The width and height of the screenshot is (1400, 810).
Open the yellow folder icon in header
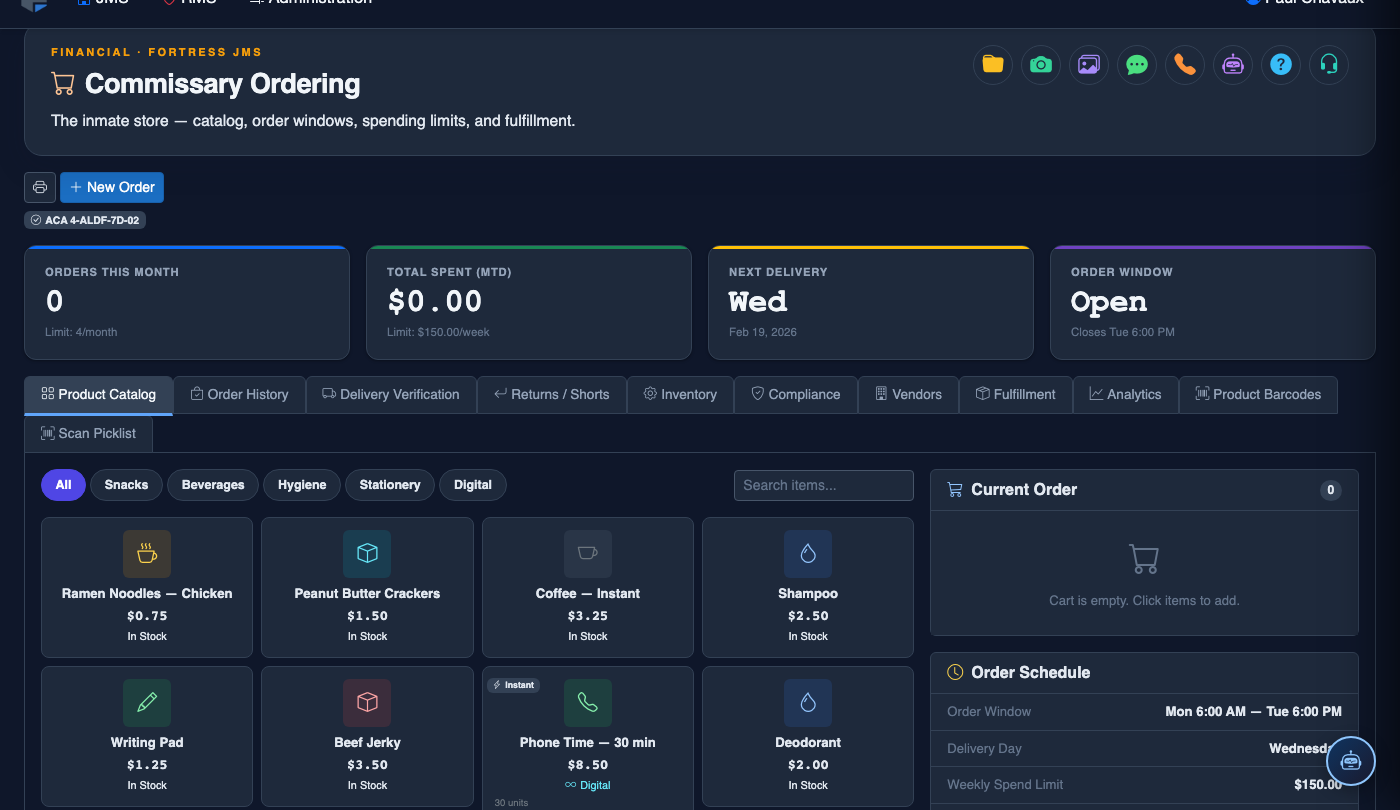point(992,65)
